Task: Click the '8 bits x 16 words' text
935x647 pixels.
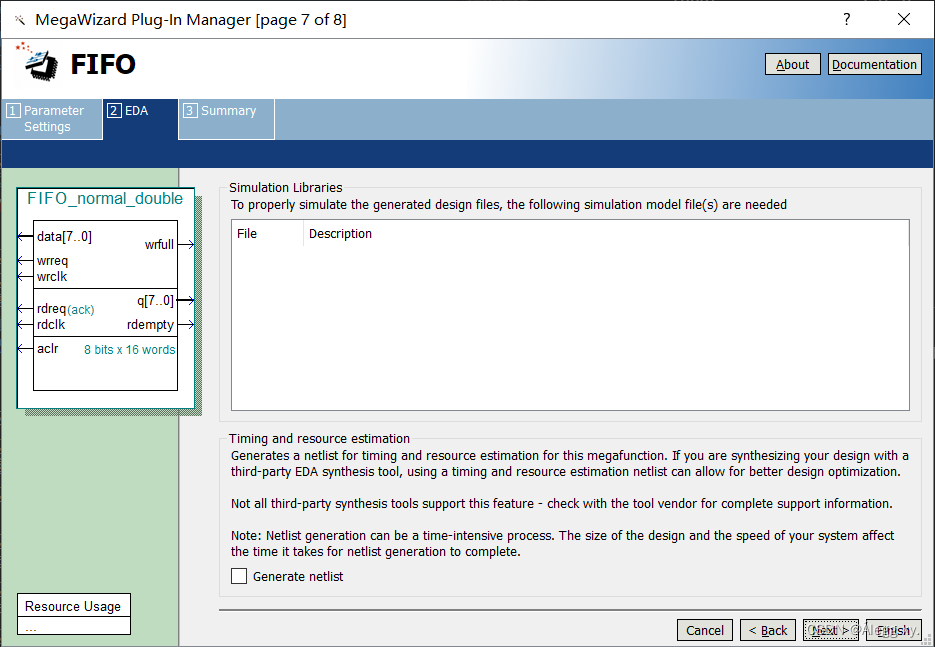Action: [x=129, y=350]
